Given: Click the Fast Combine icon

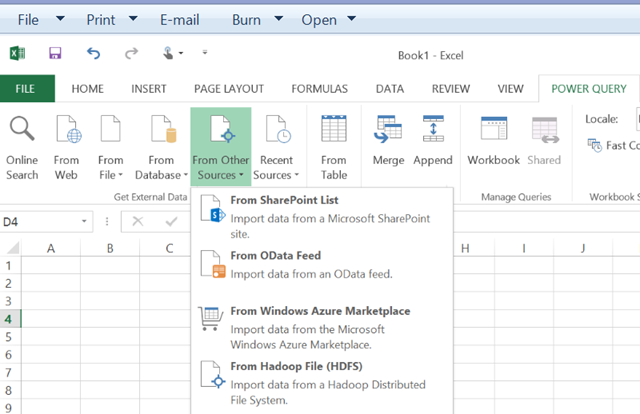Looking at the screenshot, I should pyautogui.click(x=594, y=145).
